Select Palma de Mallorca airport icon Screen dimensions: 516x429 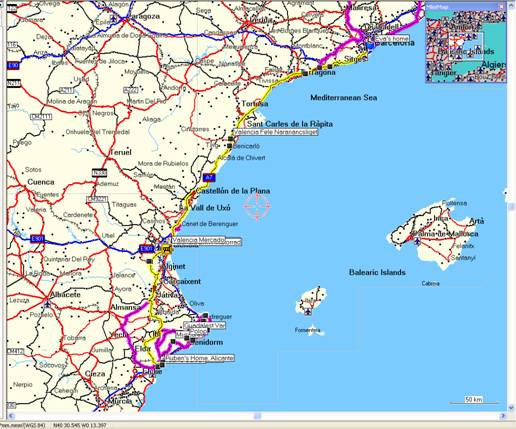(417, 241)
